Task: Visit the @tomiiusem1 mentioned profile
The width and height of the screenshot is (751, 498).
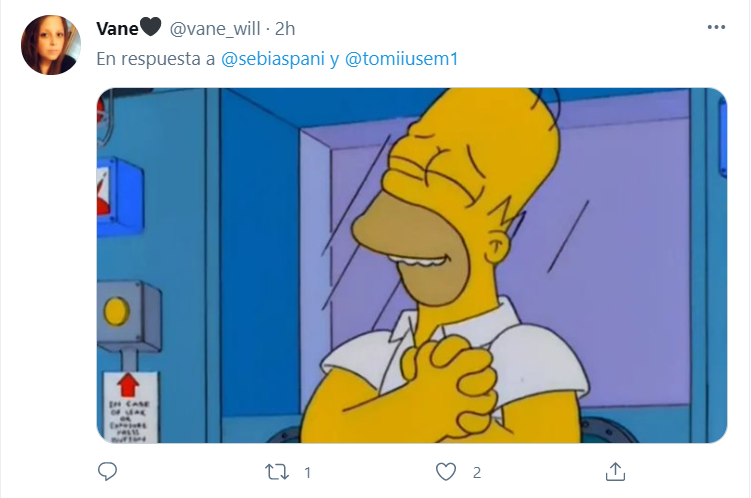Action: (x=401, y=59)
